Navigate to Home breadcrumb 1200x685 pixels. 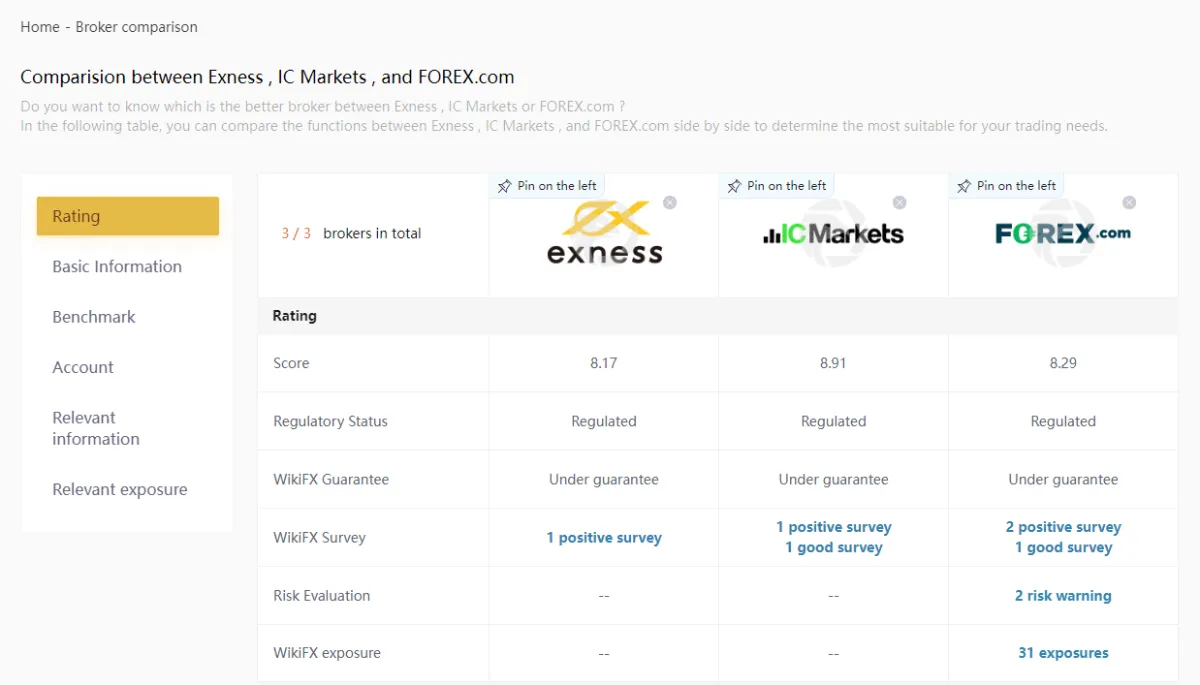40,27
